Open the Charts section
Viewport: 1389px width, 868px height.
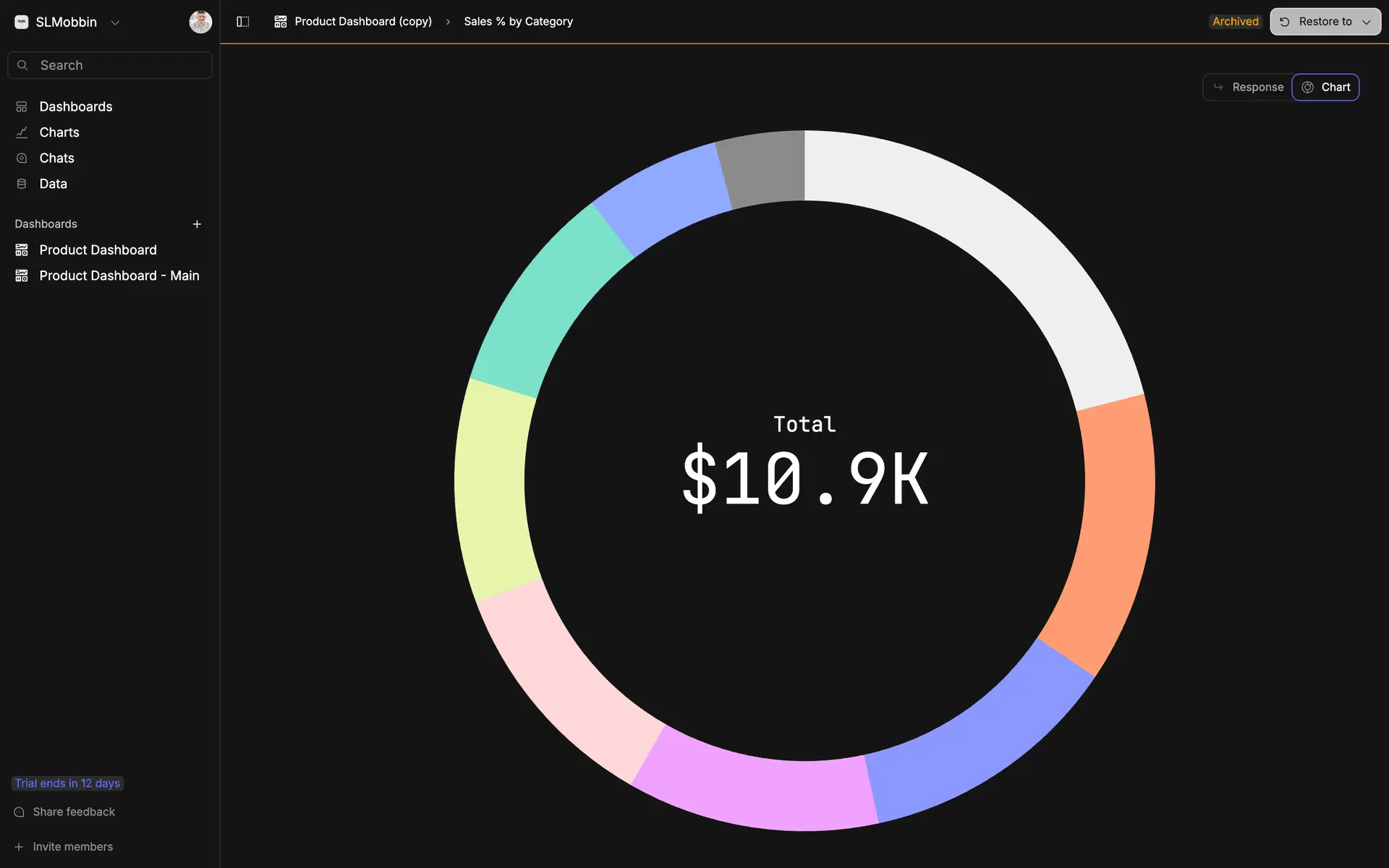[59, 132]
